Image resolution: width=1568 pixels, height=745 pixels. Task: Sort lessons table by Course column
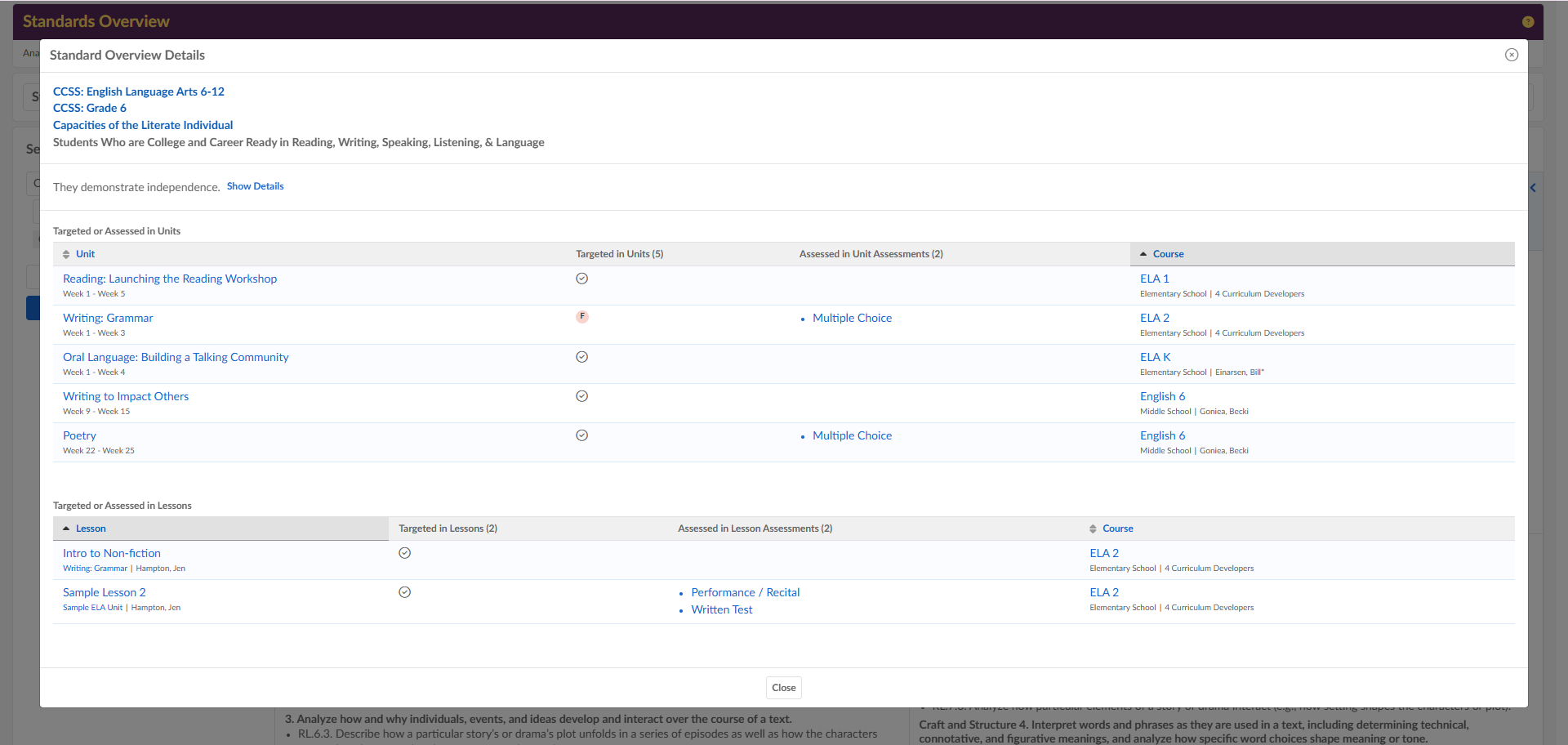pos(1117,529)
